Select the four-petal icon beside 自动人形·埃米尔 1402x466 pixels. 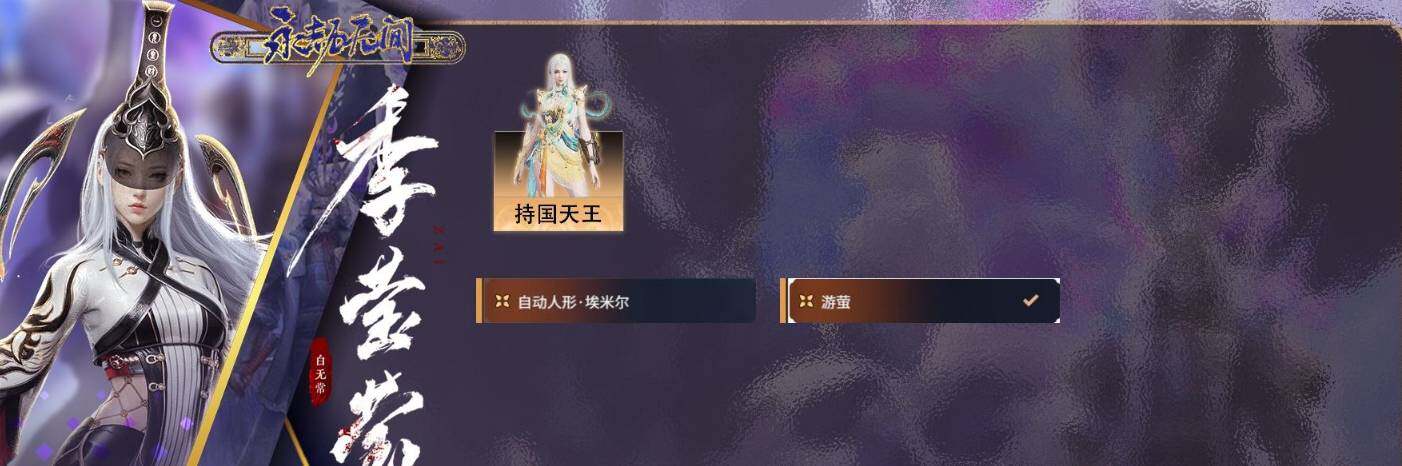[x=503, y=301]
